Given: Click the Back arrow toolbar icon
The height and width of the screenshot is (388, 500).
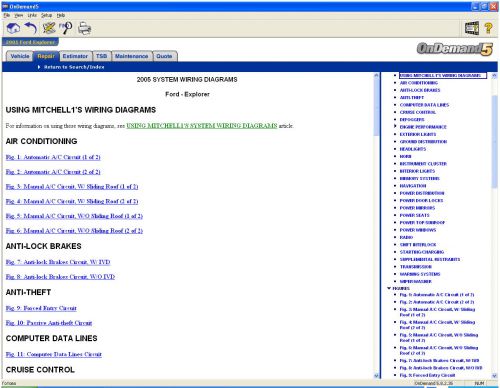Looking at the screenshot, I should point(31,28).
